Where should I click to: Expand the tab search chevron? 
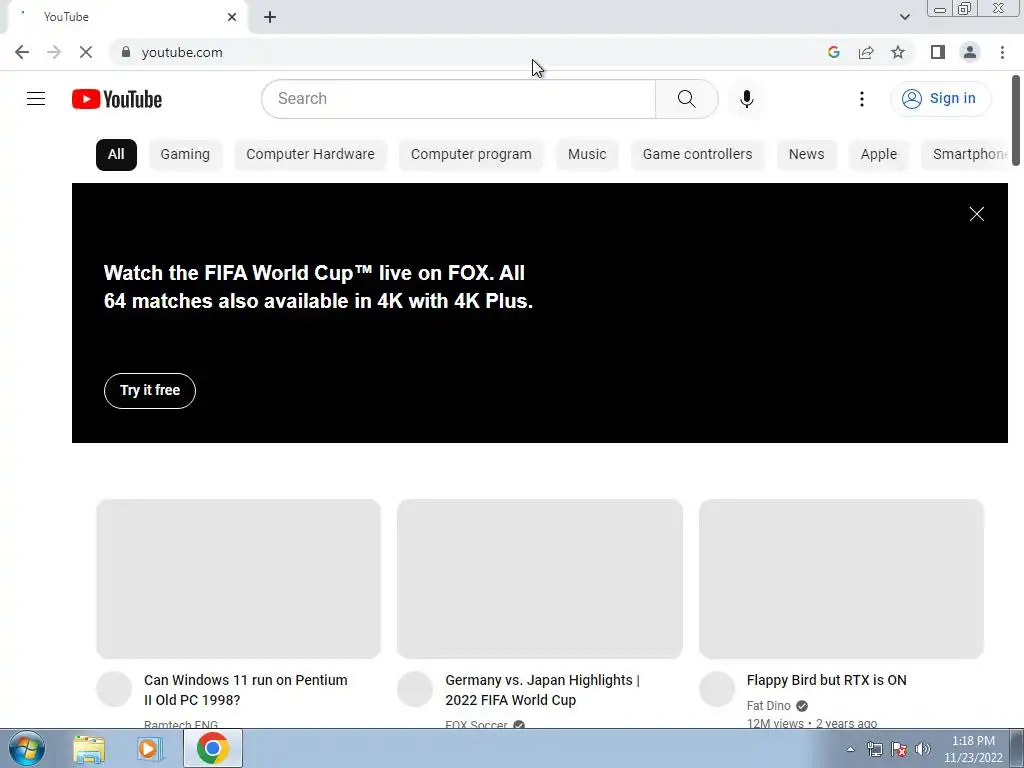coord(904,17)
